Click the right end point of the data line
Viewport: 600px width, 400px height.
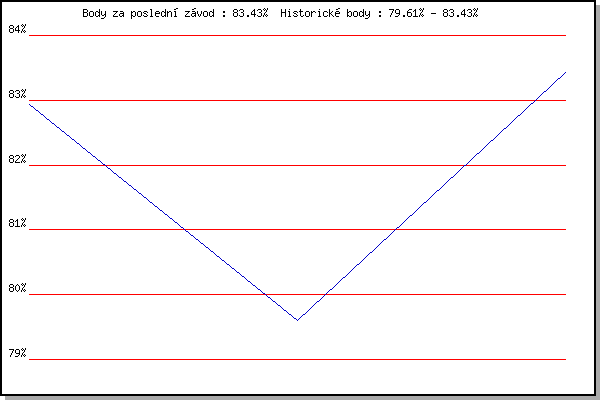[565, 72]
